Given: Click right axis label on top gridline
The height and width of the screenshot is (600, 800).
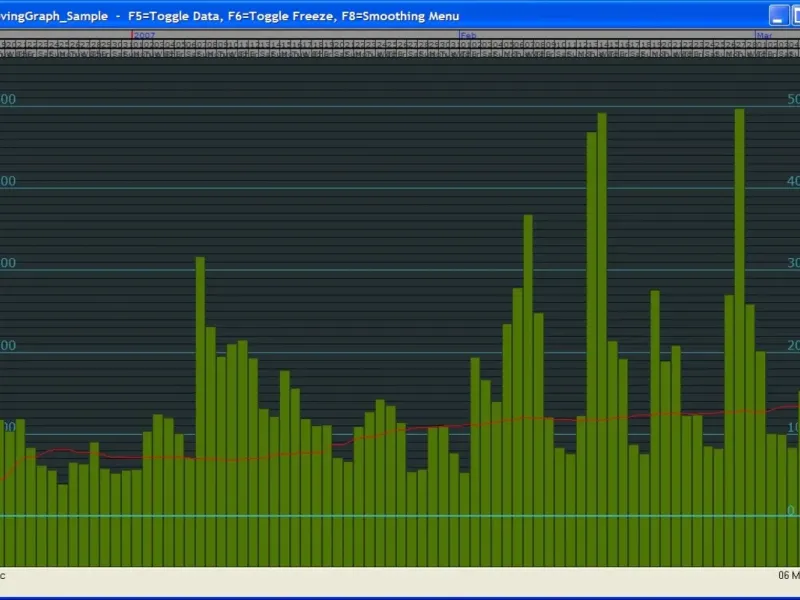Looking at the screenshot, I should (793, 99).
